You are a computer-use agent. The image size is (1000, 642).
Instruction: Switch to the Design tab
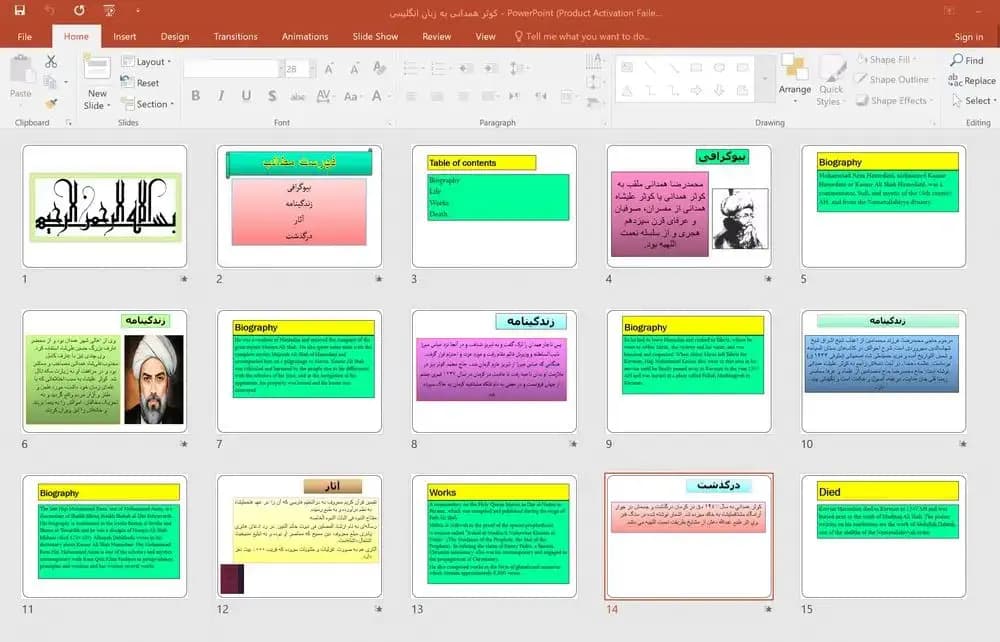tap(175, 36)
